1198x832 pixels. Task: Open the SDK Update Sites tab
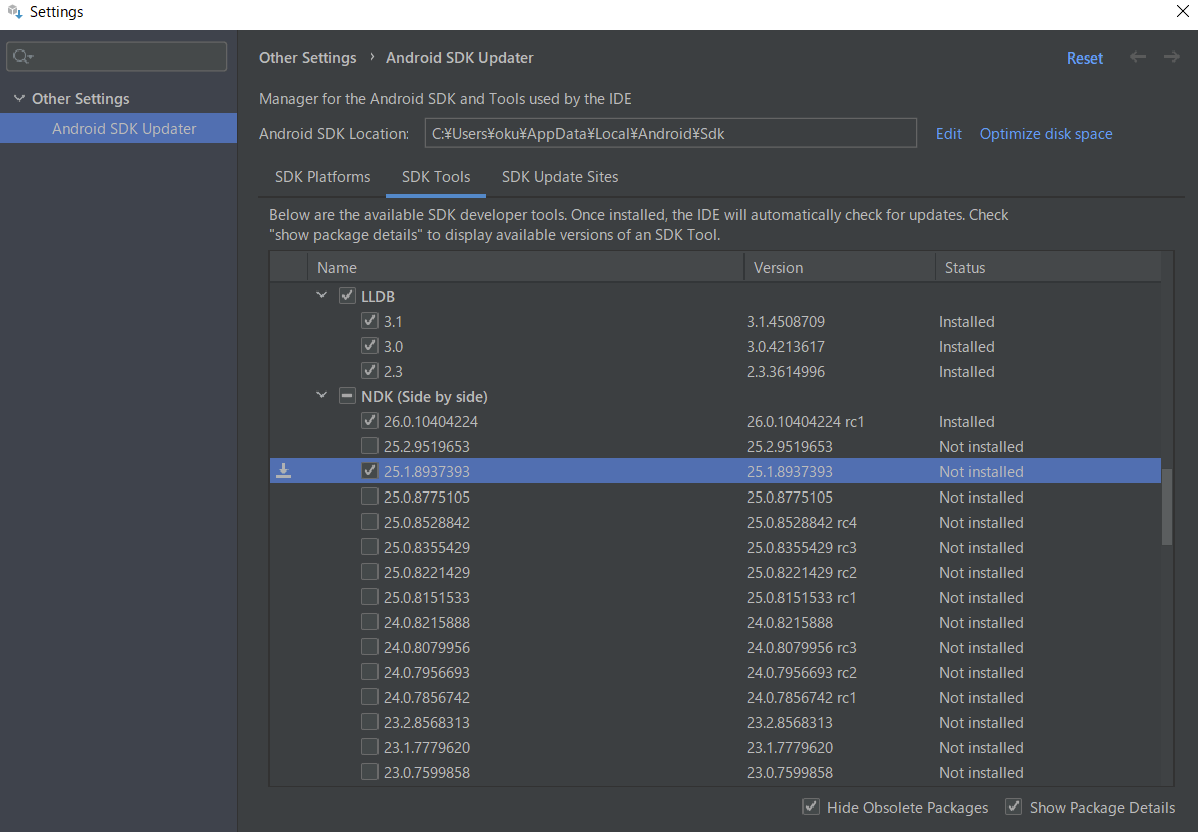(x=560, y=176)
